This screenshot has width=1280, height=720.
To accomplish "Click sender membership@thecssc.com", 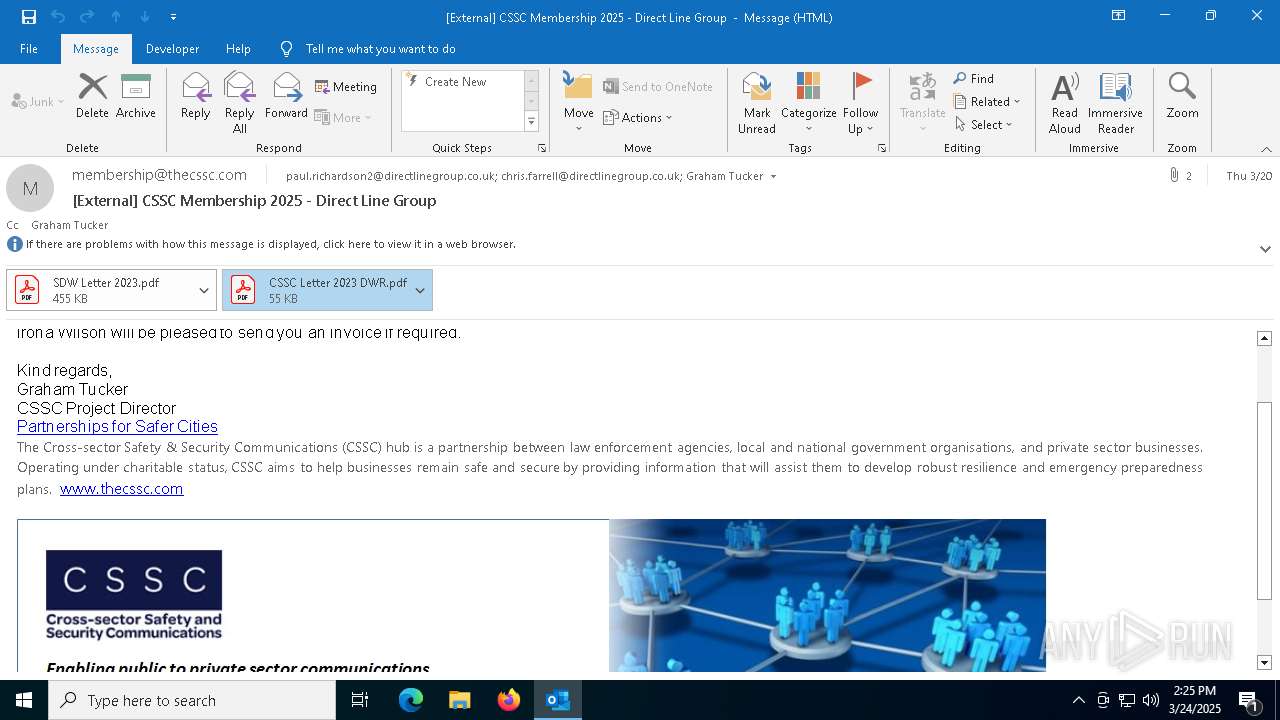I will point(159,175).
